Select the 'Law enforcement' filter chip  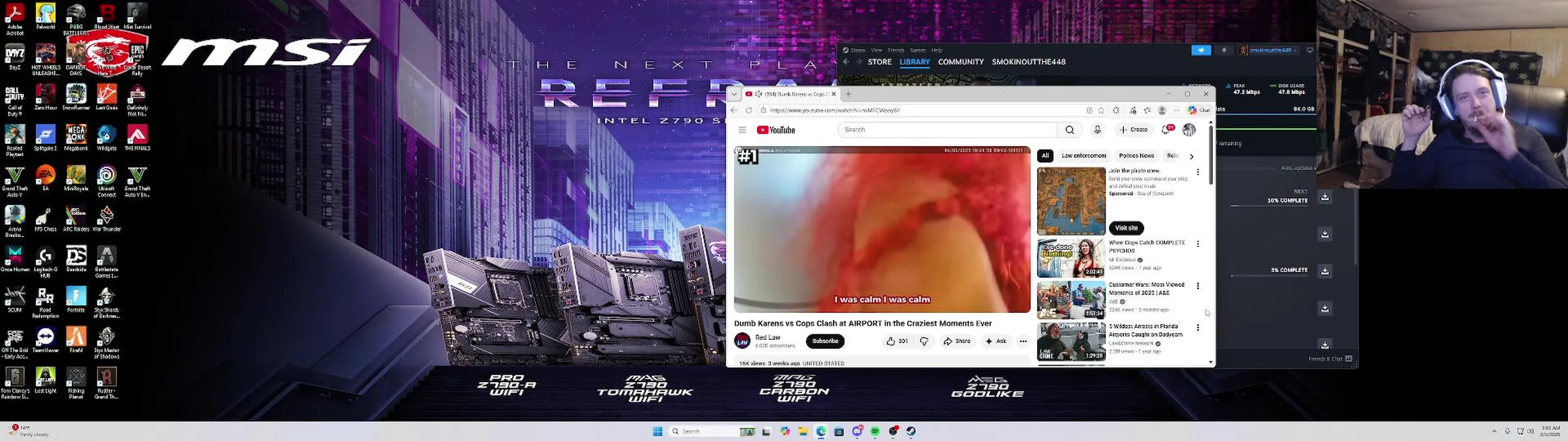coord(1084,156)
